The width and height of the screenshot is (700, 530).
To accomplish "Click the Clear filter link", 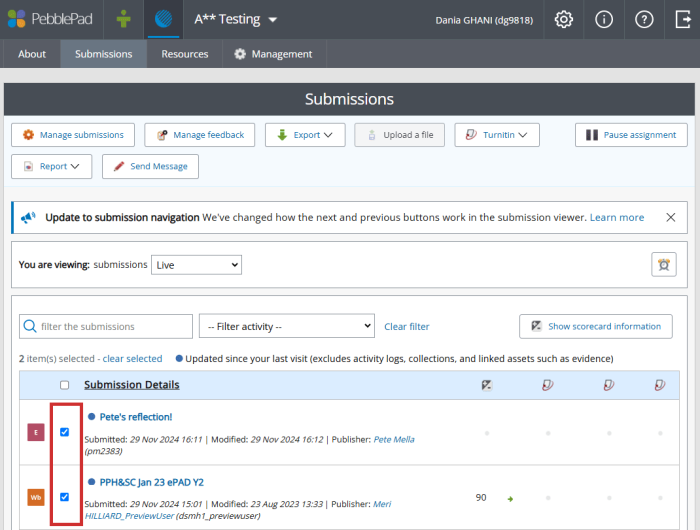I will pos(407,327).
